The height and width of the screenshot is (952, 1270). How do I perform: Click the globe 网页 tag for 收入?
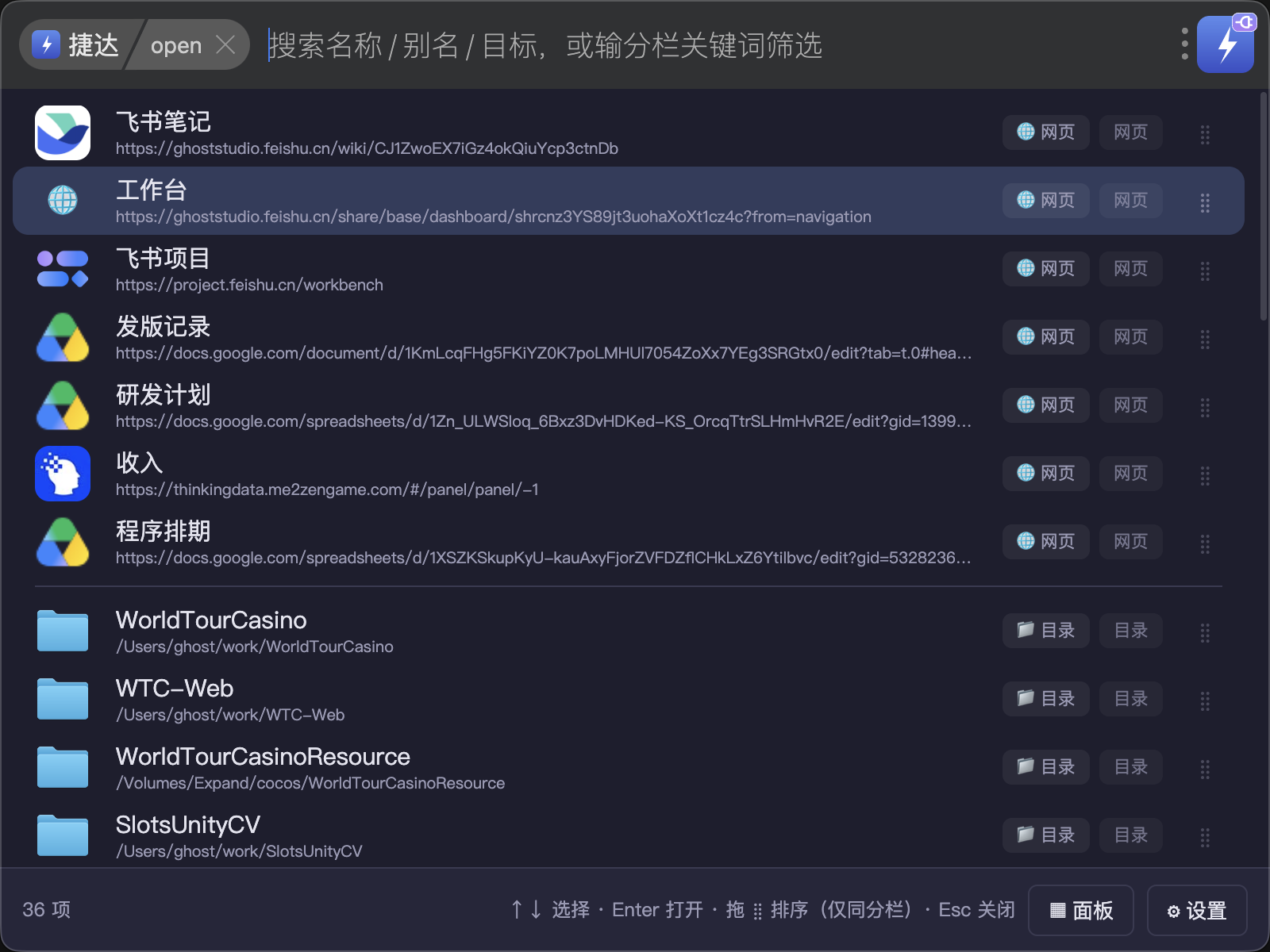1045,473
